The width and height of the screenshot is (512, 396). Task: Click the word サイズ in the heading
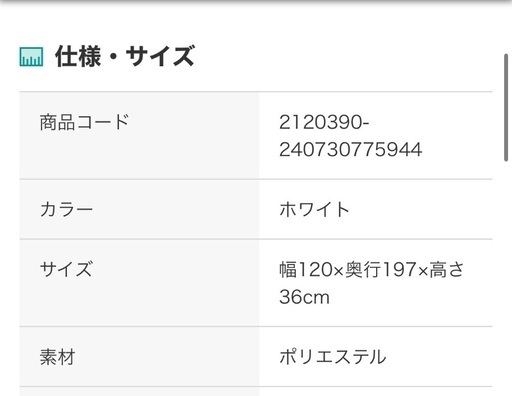coord(160,56)
